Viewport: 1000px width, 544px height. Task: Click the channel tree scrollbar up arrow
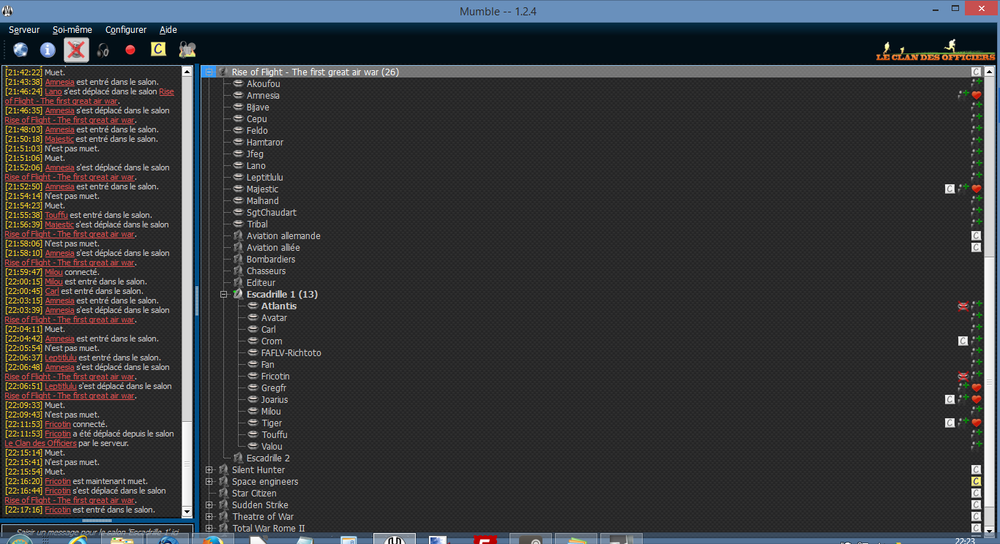[x=990, y=72]
